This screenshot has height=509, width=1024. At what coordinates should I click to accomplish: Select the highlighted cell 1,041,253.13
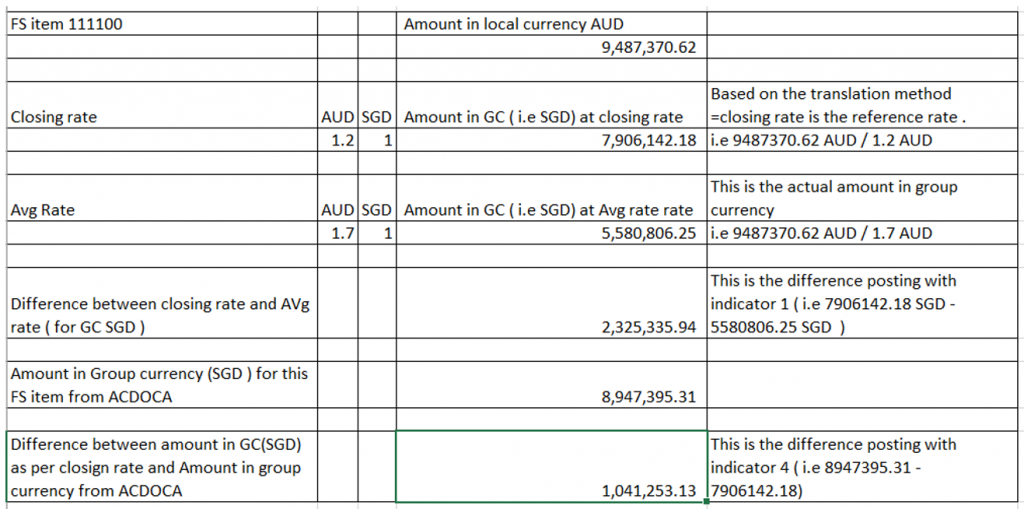click(551, 467)
